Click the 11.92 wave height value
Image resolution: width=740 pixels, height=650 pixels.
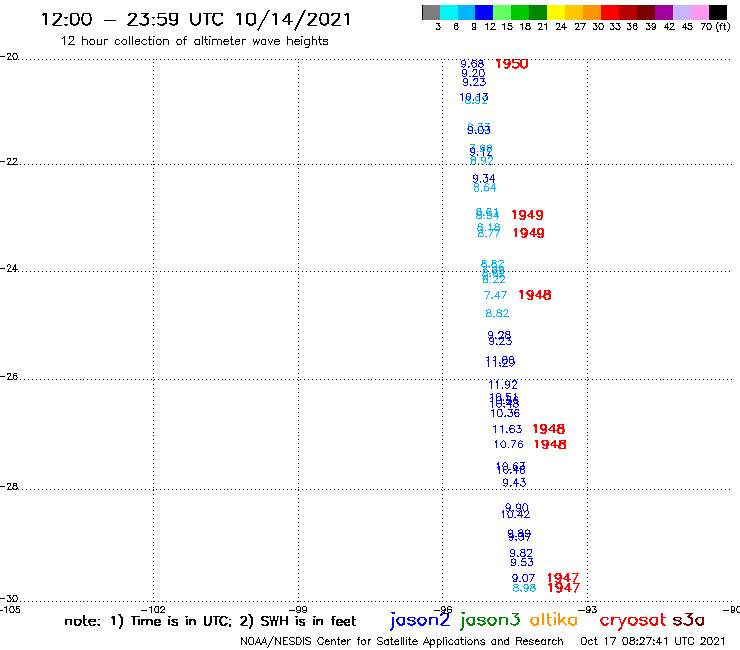point(503,385)
